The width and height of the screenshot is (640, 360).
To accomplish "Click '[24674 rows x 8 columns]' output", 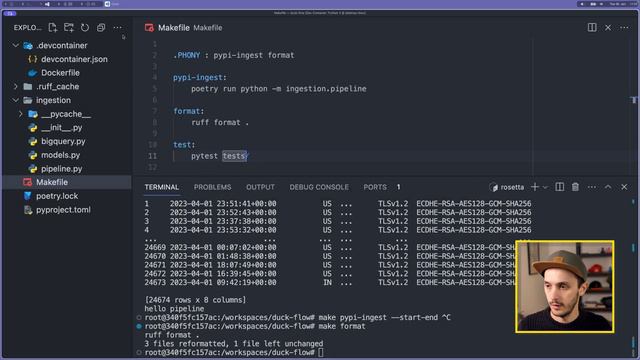I will 195,300.
